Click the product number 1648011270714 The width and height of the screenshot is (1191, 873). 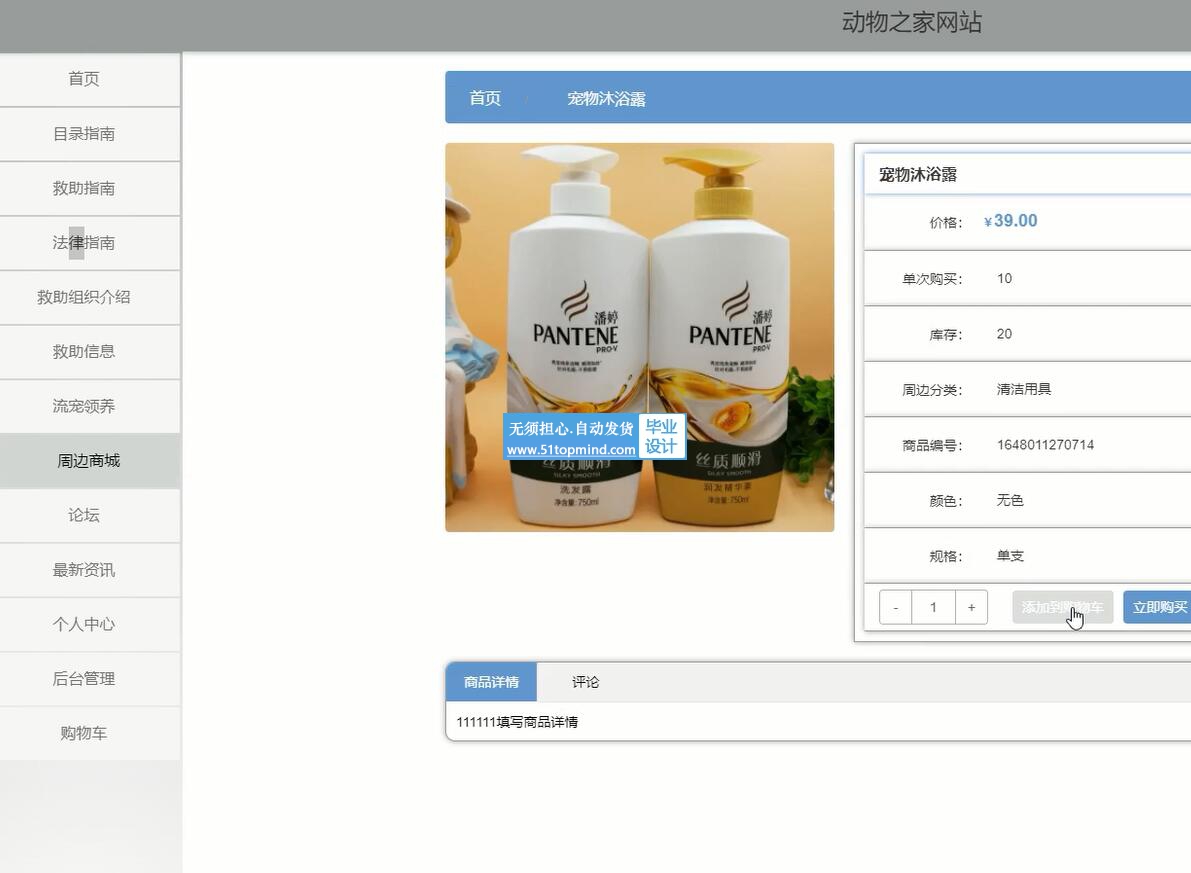pos(1045,444)
